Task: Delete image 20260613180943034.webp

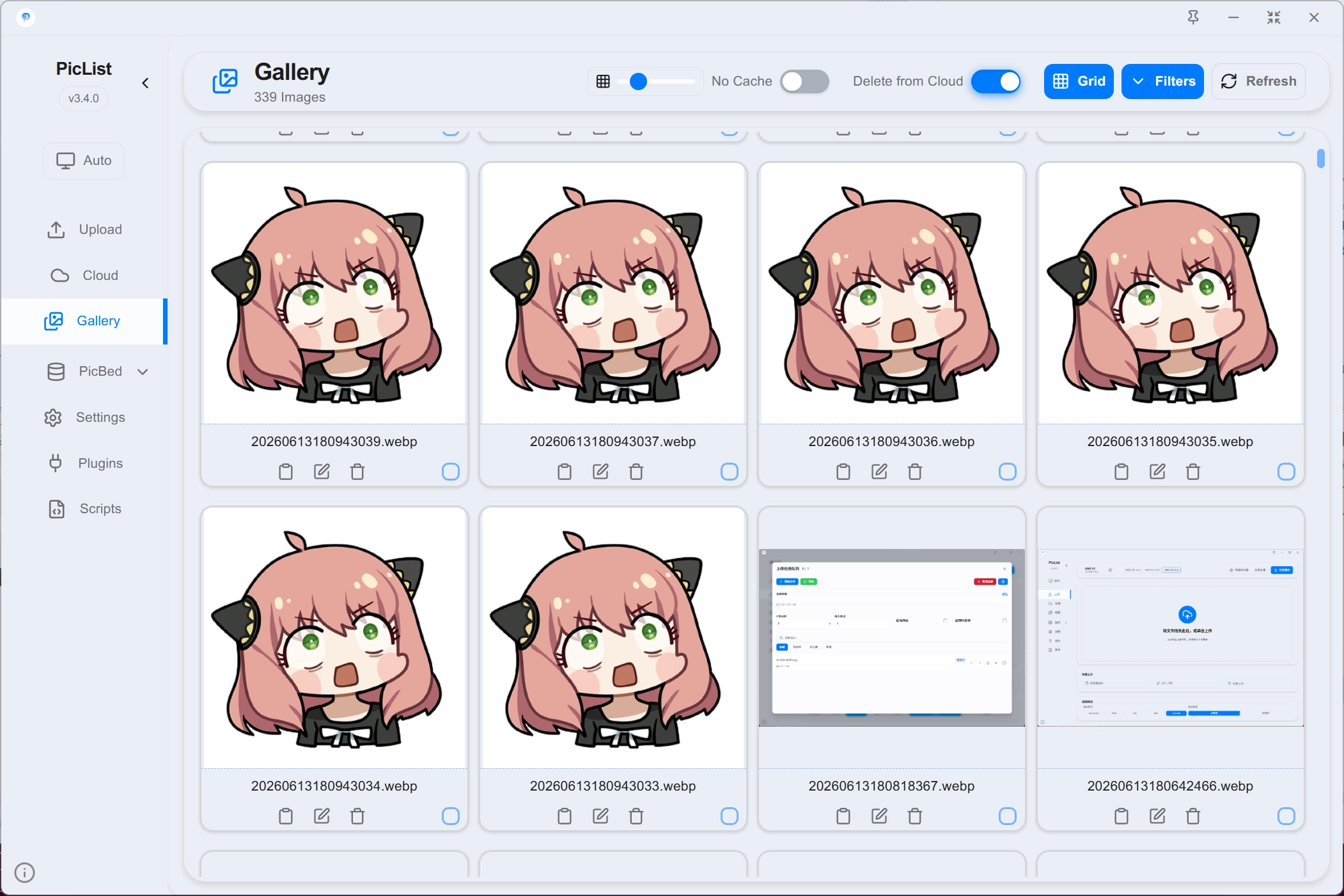Action: 357,816
